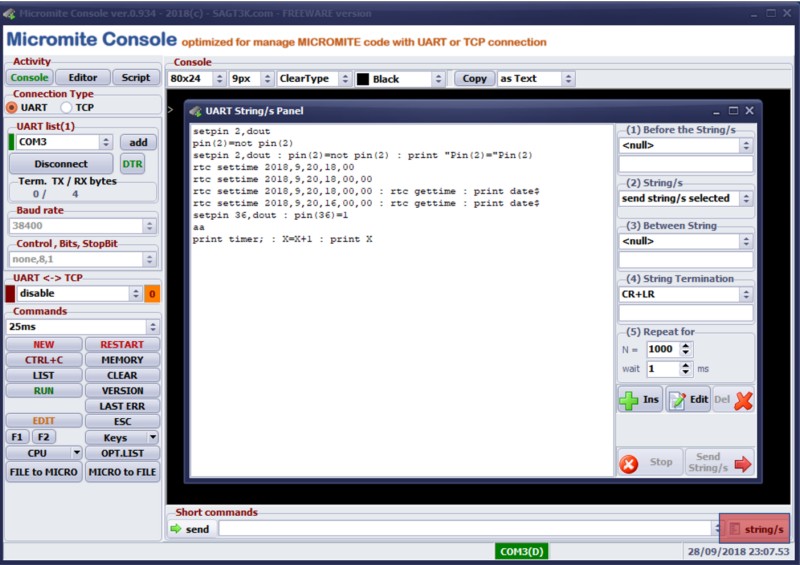The image size is (800, 565).
Task: Click the red X Del button
Action: click(x=733, y=399)
